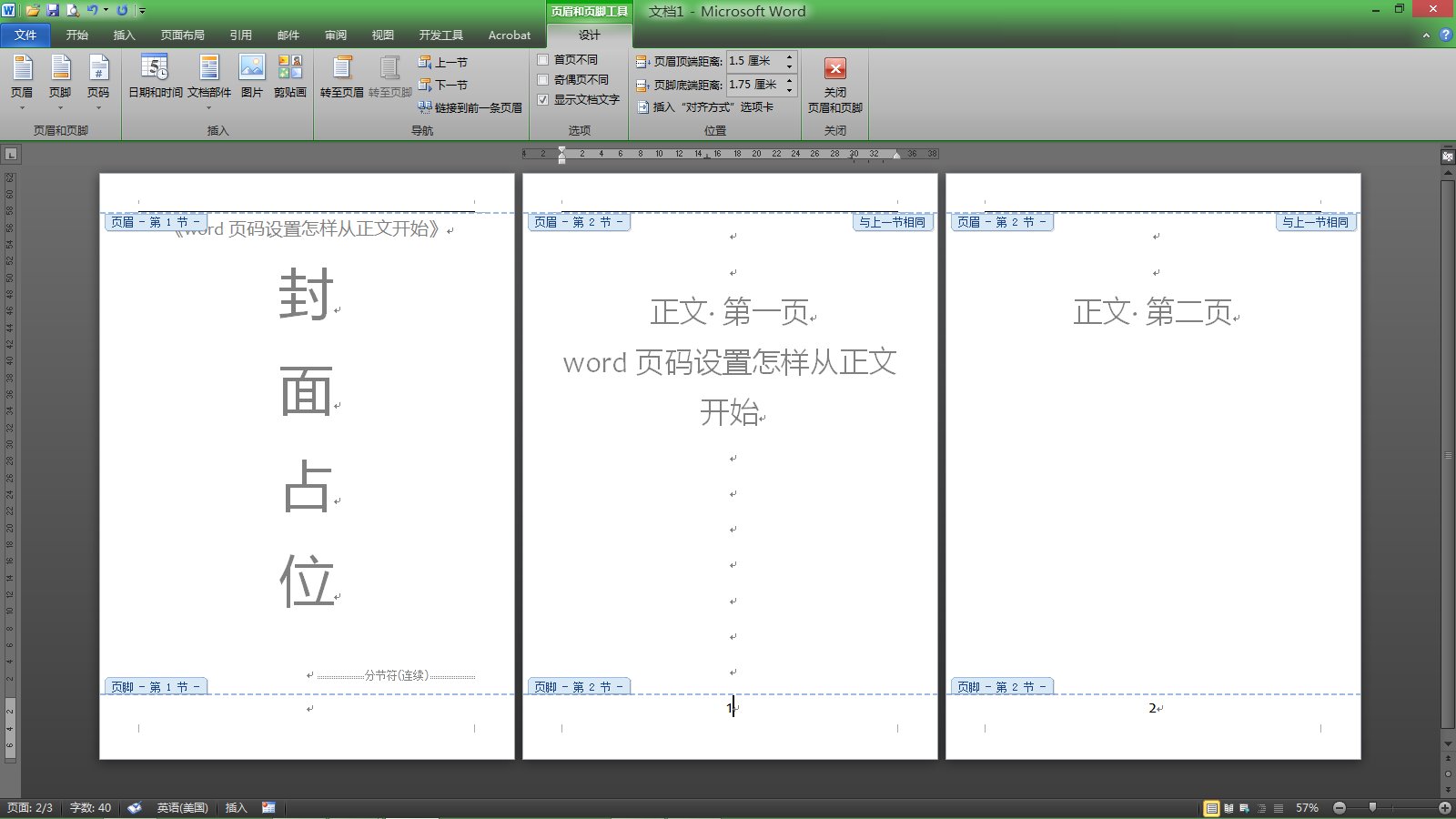Screen dimensions: 1456x819
Task: Switch to the 插入 ribbon tab
Action: 123,35
